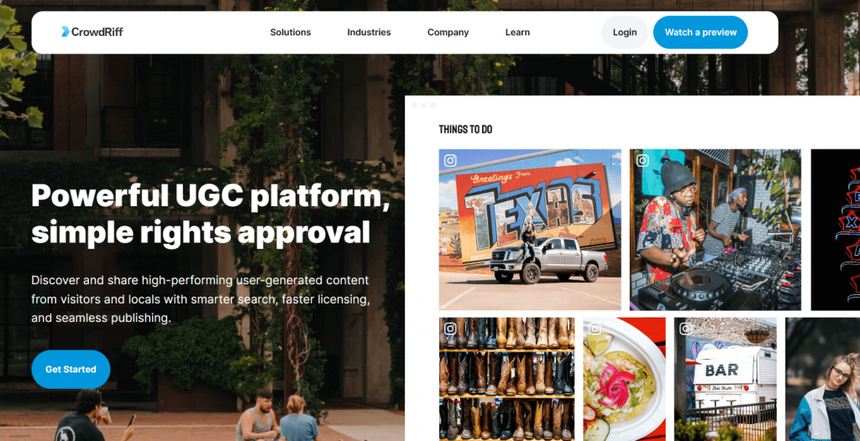
Task: Click the neon sign photo thumbnail
Action: point(835,229)
